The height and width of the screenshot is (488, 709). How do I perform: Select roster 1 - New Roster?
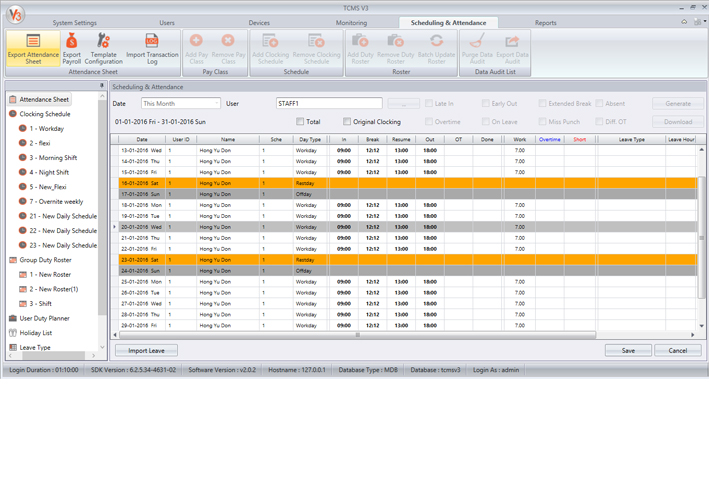coord(45,275)
